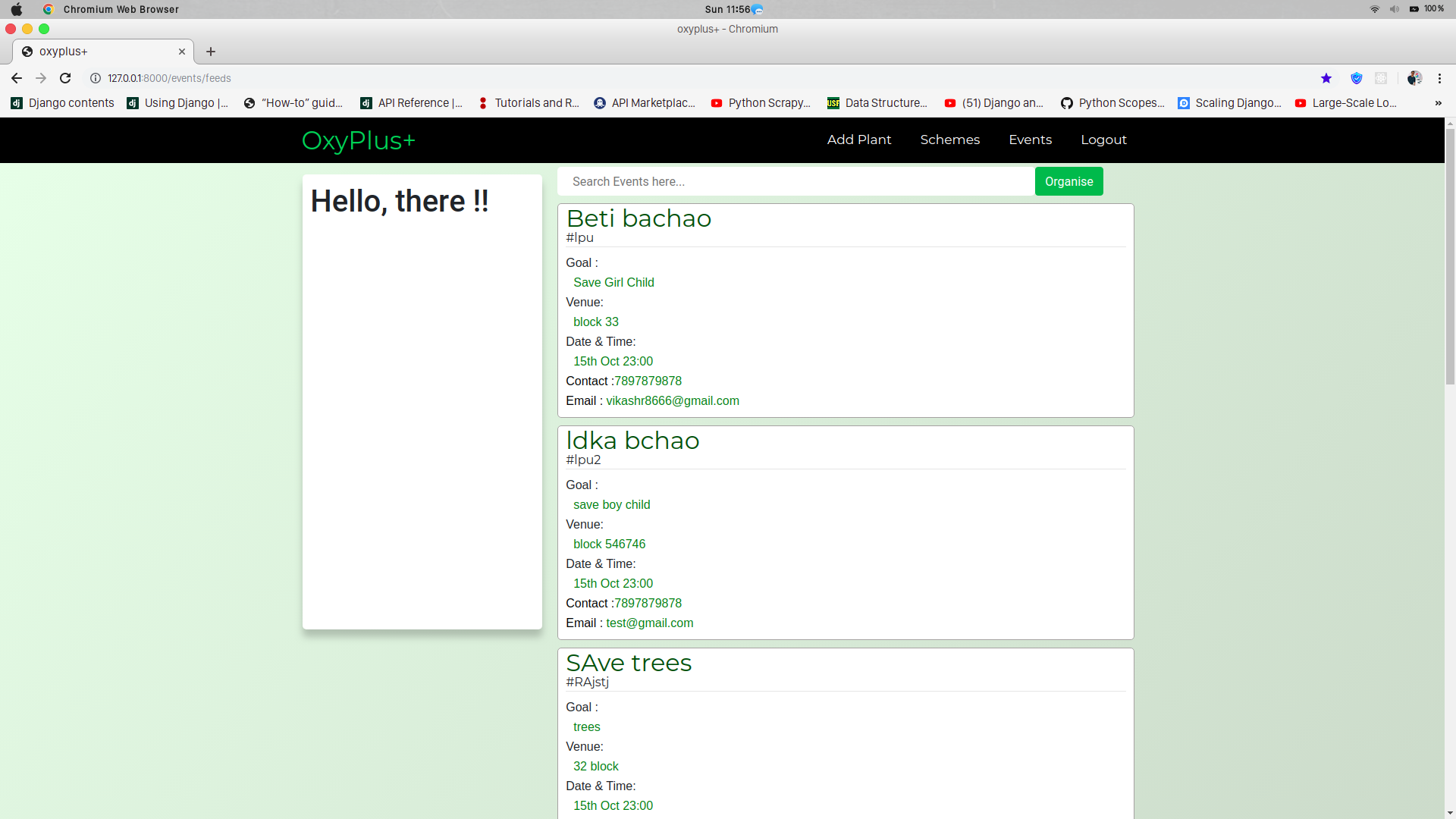Click the user profile avatar icon
Image resolution: width=1456 pixels, height=819 pixels.
(x=1414, y=78)
